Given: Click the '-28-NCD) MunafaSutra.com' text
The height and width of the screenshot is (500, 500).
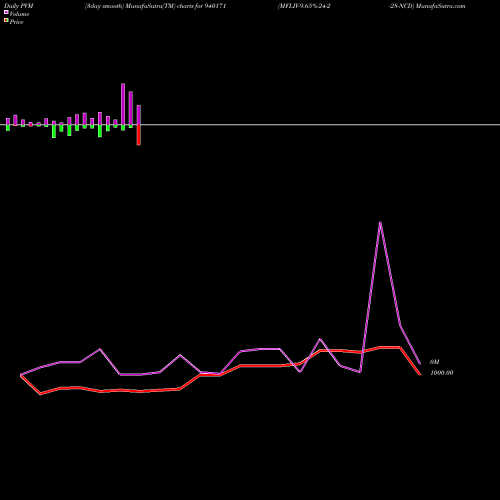Looking at the screenshot, I should point(427,6).
